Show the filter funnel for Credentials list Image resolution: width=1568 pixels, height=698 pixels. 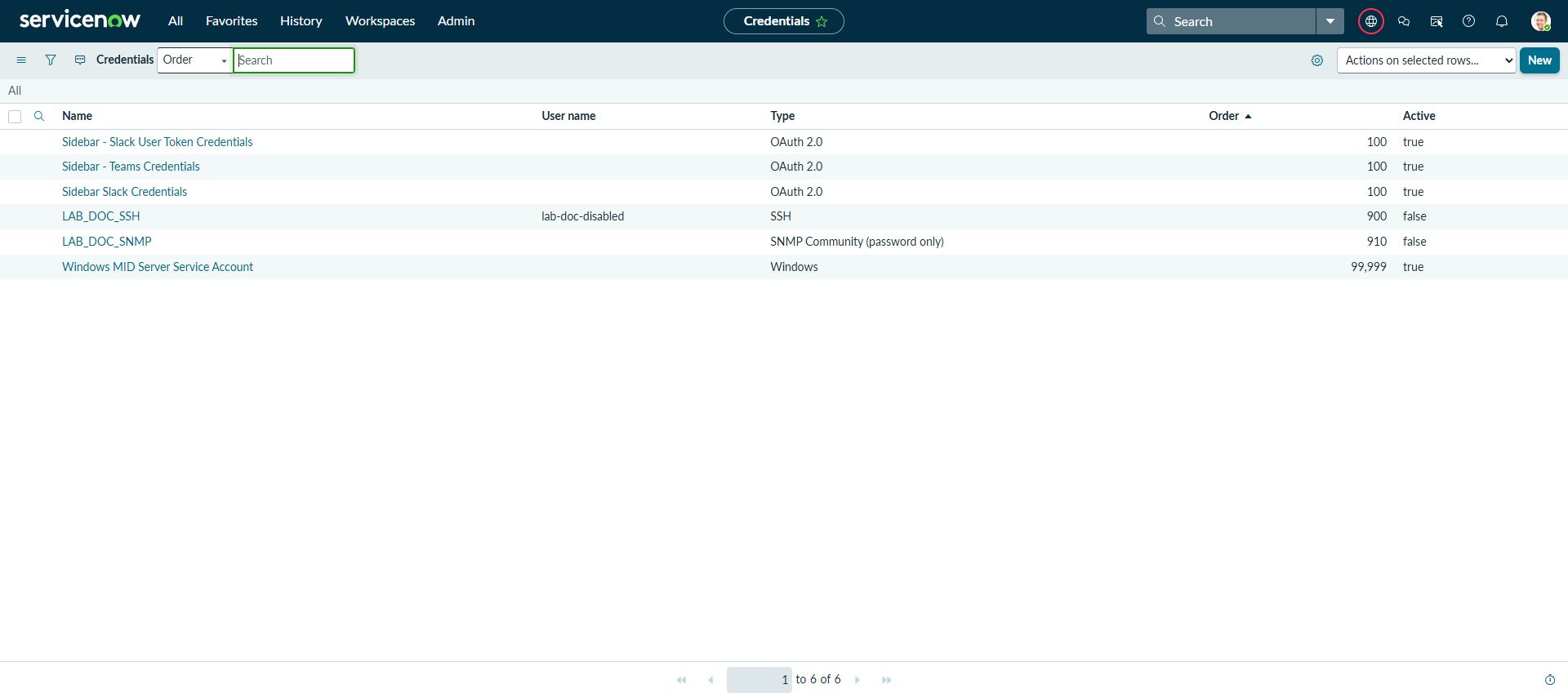click(x=51, y=60)
